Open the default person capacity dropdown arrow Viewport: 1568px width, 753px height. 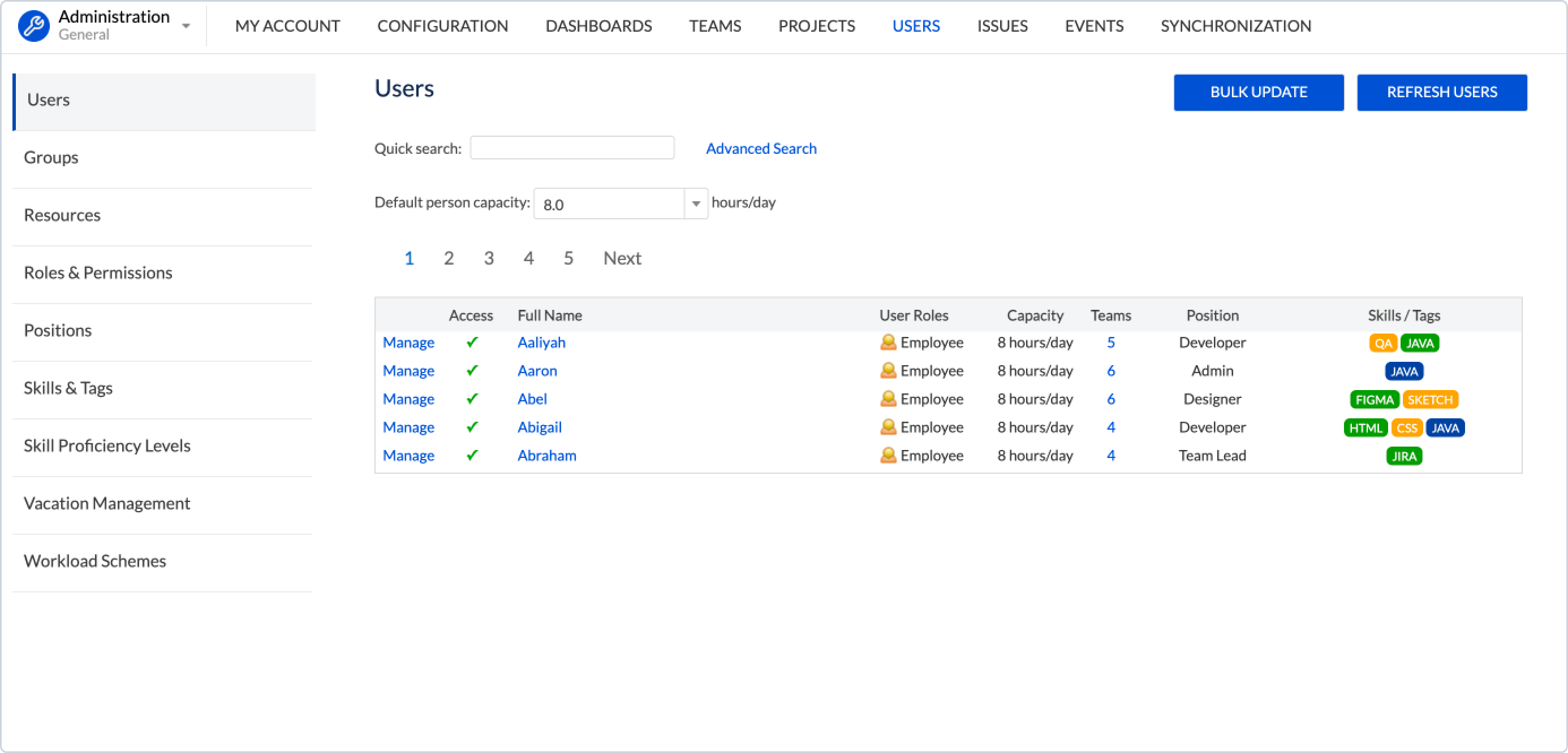pyautogui.click(x=696, y=204)
